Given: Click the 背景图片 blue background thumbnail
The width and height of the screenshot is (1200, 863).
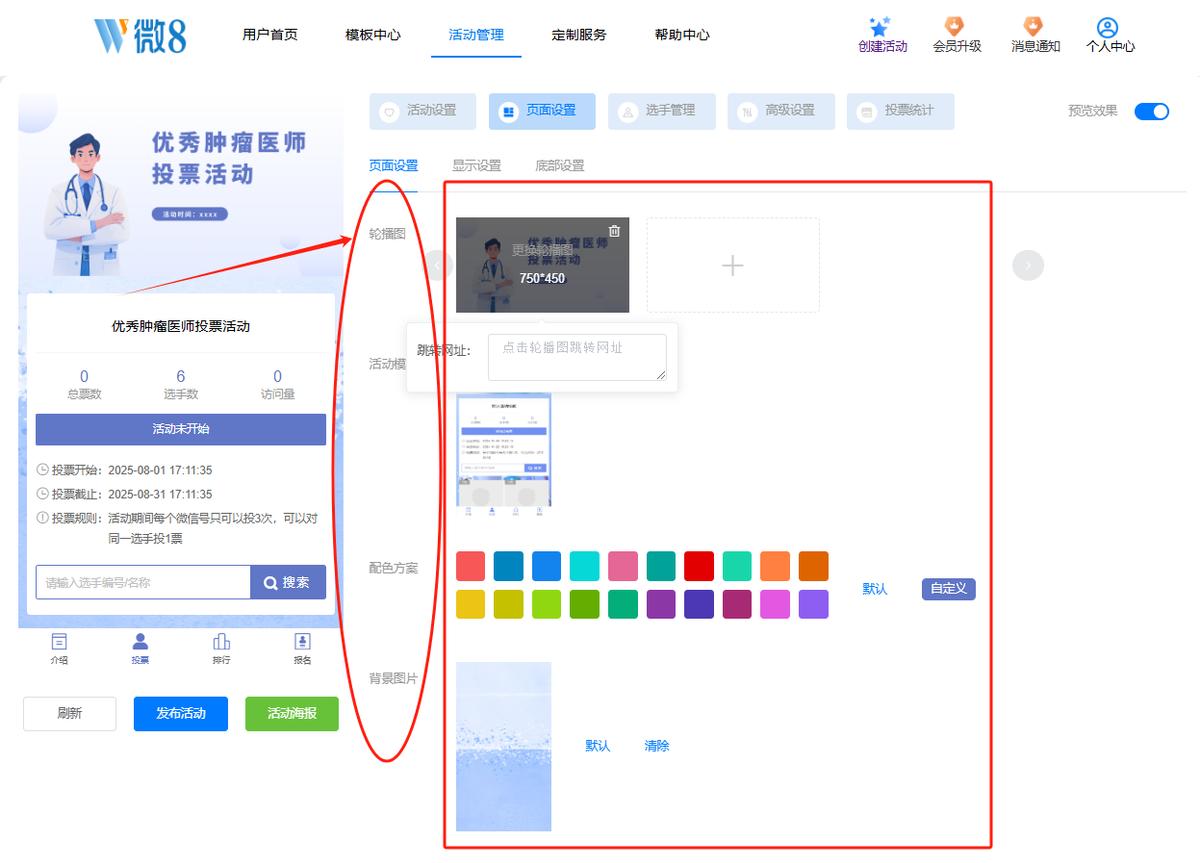Looking at the screenshot, I should [x=504, y=746].
